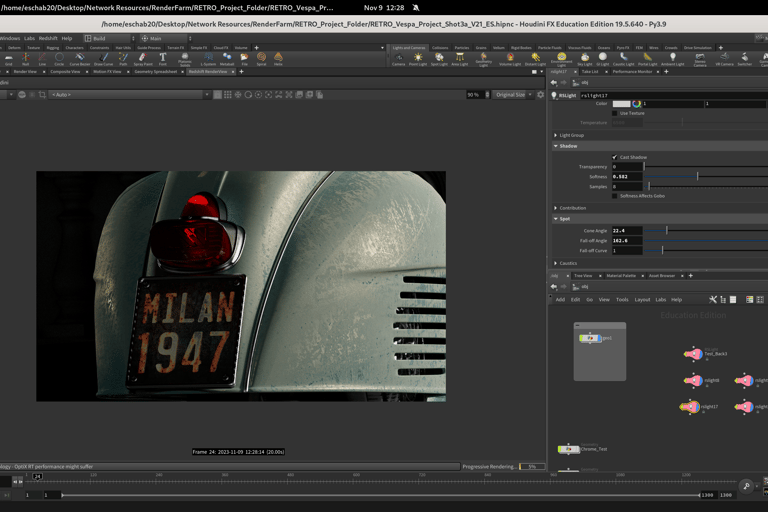Select the Sky Light shelf tool
The height and width of the screenshot is (512, 768).
click(584, 59)
